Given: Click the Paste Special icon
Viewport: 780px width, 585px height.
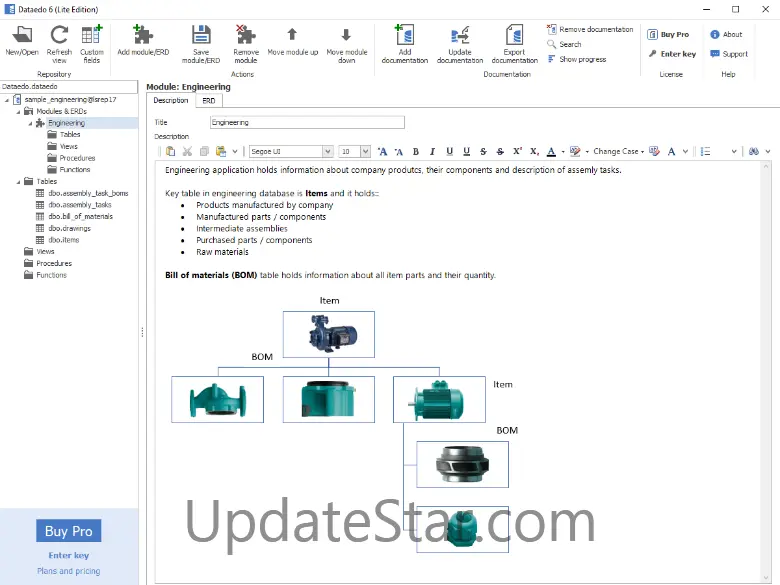Looking at the screenshot, I should click(221, 151).
